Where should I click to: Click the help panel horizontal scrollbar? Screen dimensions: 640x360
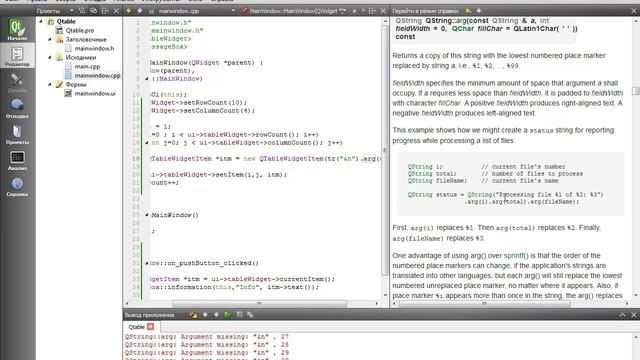click(484, 304)
